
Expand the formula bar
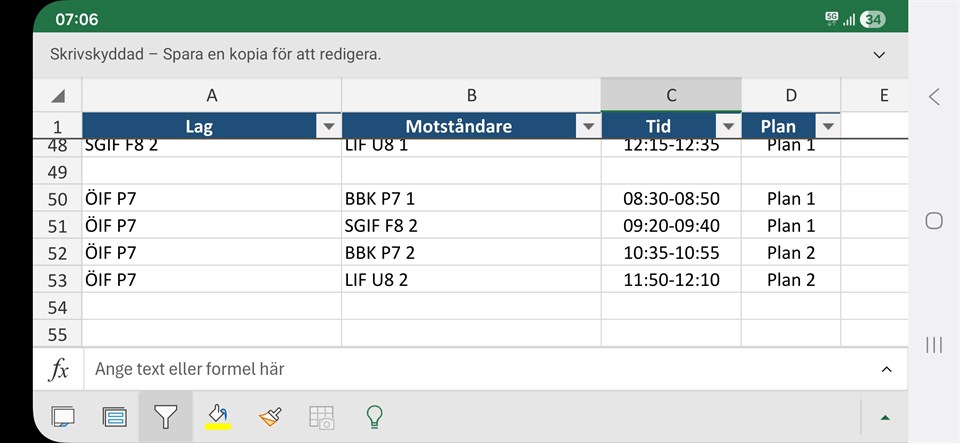[886, 369]
